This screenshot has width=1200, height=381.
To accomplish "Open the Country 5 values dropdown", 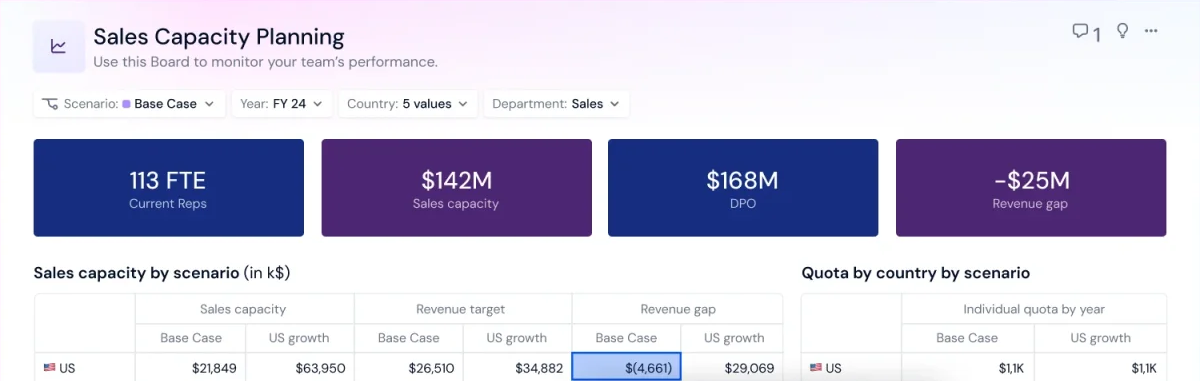I will [408, 104].
